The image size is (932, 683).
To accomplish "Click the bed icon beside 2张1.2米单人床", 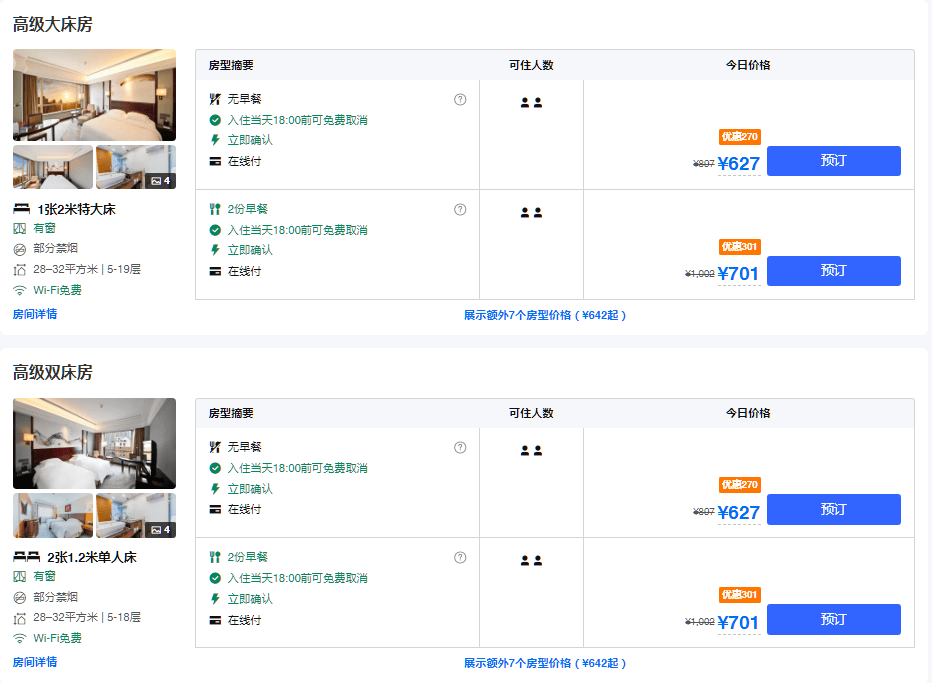I will 26,557.
